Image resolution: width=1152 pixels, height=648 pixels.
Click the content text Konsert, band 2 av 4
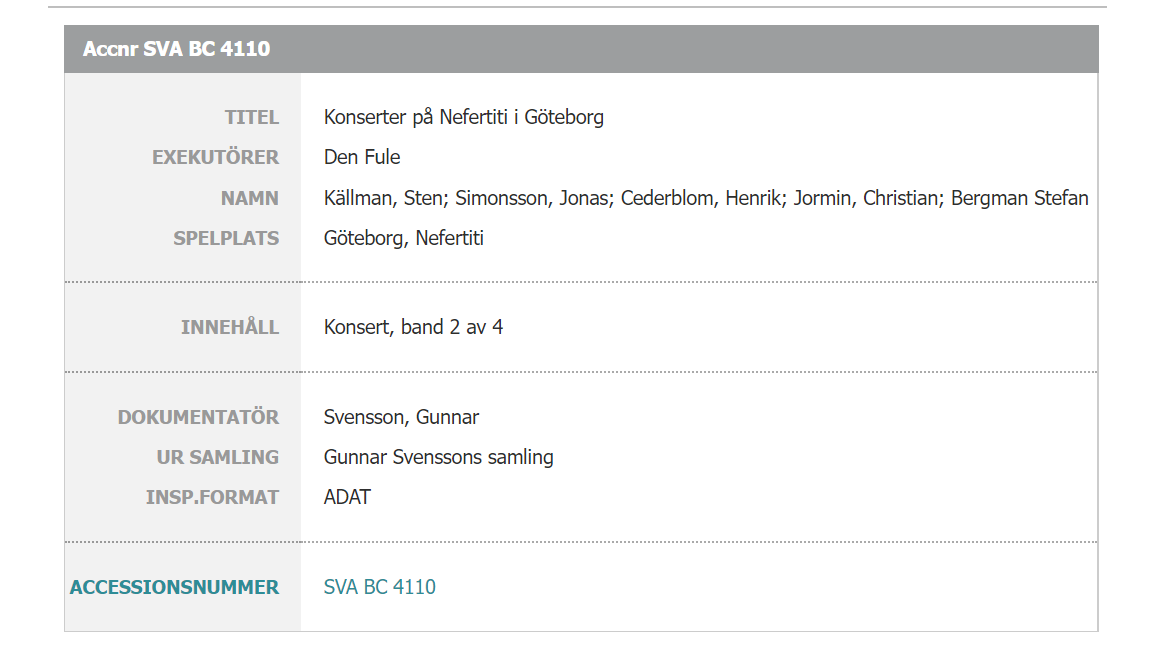coord(413,328)
